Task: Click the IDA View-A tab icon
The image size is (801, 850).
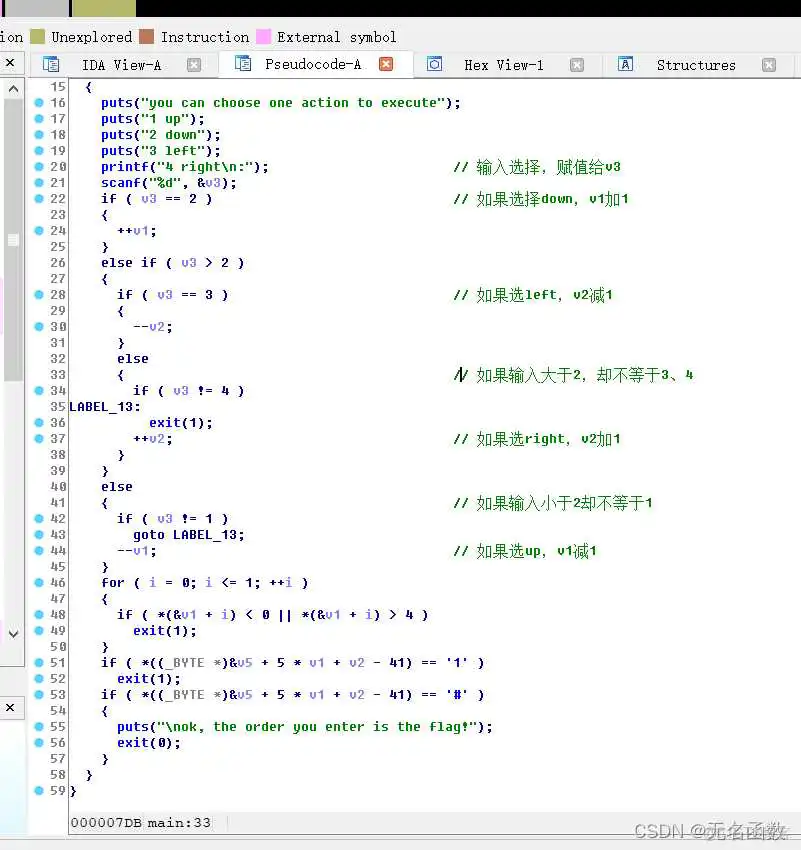Action: pos(50,64)
